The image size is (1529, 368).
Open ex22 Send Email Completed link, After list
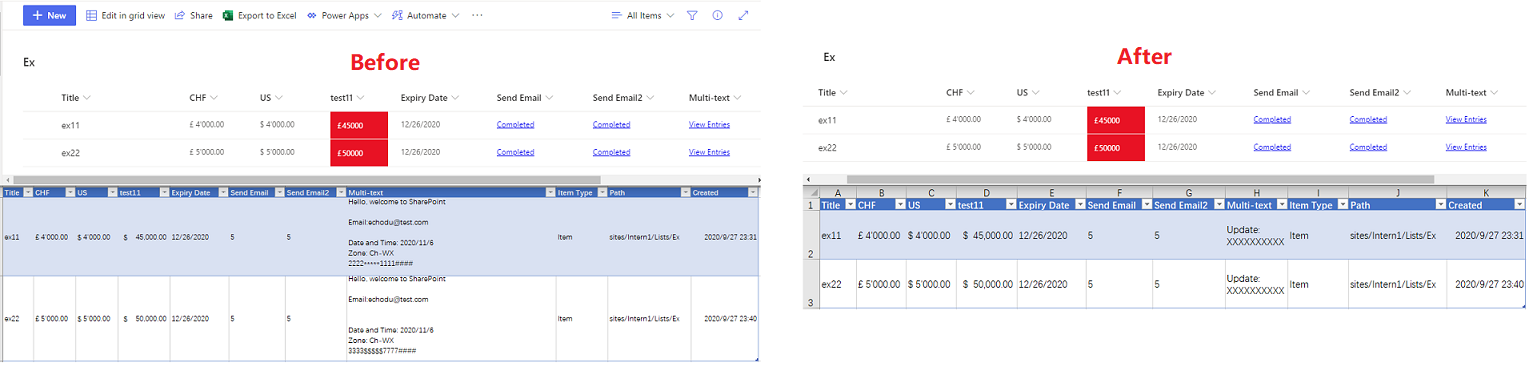[x=1272, y=147]
